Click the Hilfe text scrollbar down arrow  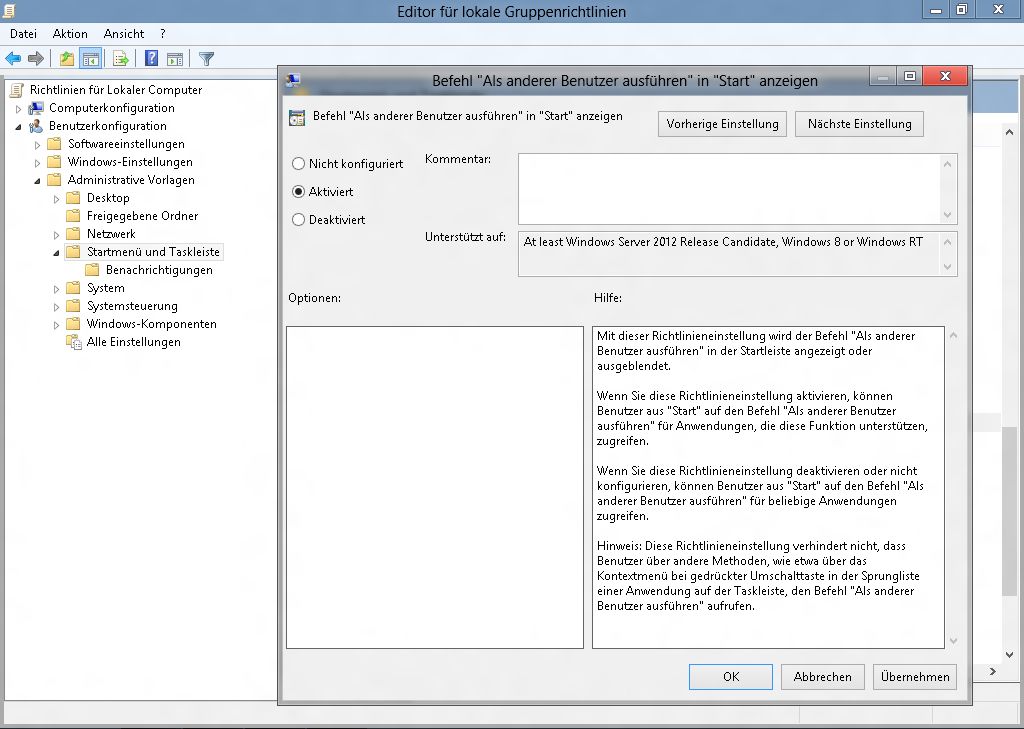point(952,641)
